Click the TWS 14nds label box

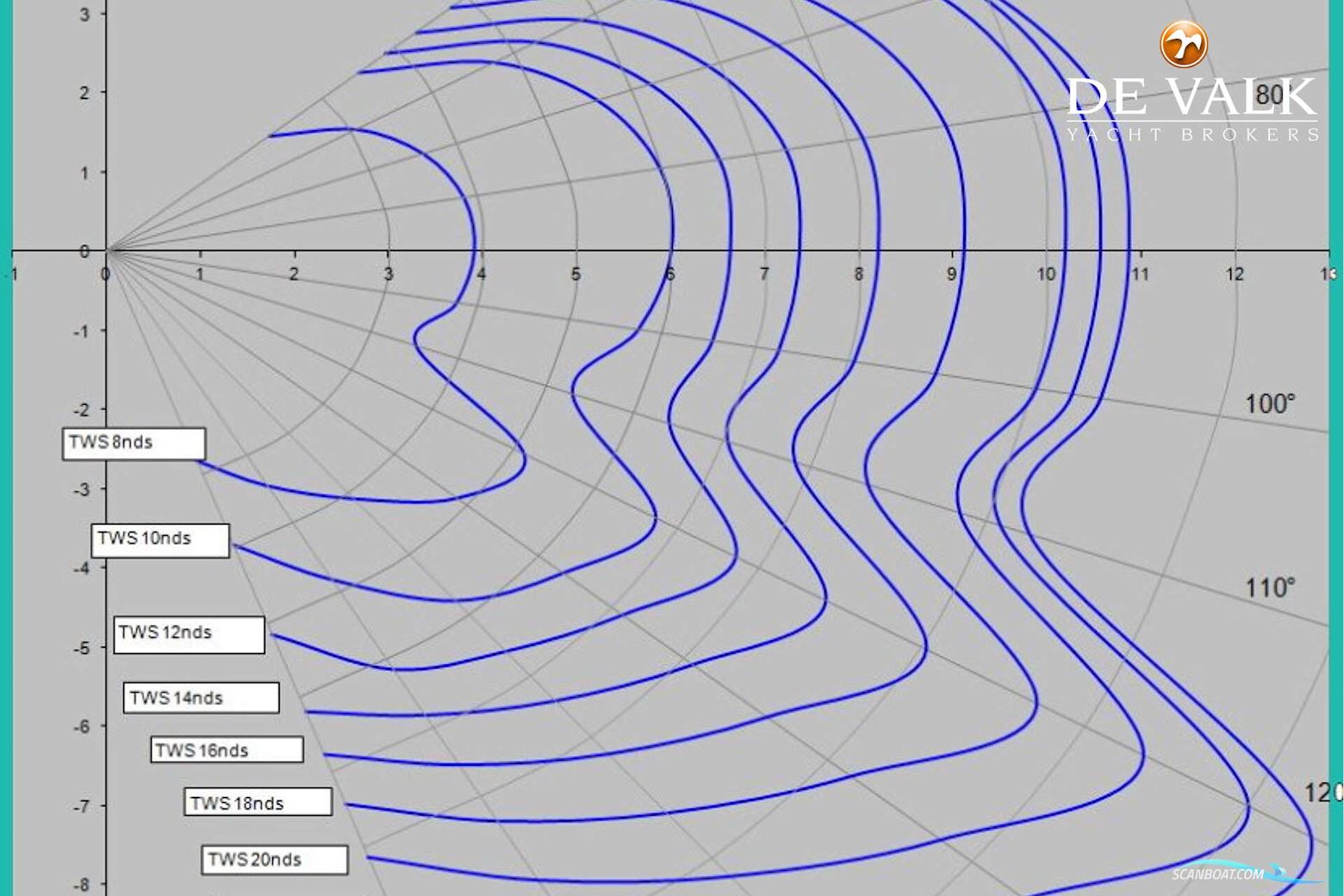(201, 698)
